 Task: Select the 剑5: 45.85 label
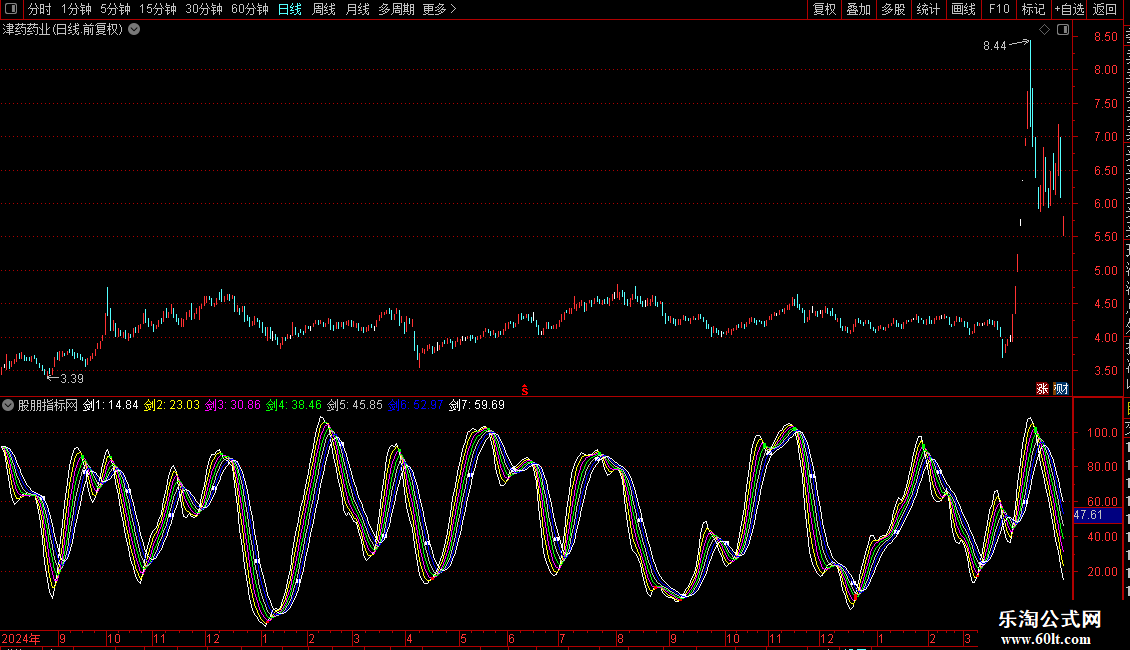(355, 405)
